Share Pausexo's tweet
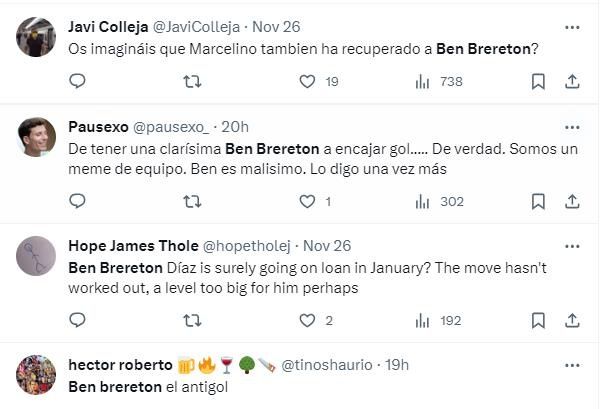Screen dimensions: 611x409 point(572,202)
